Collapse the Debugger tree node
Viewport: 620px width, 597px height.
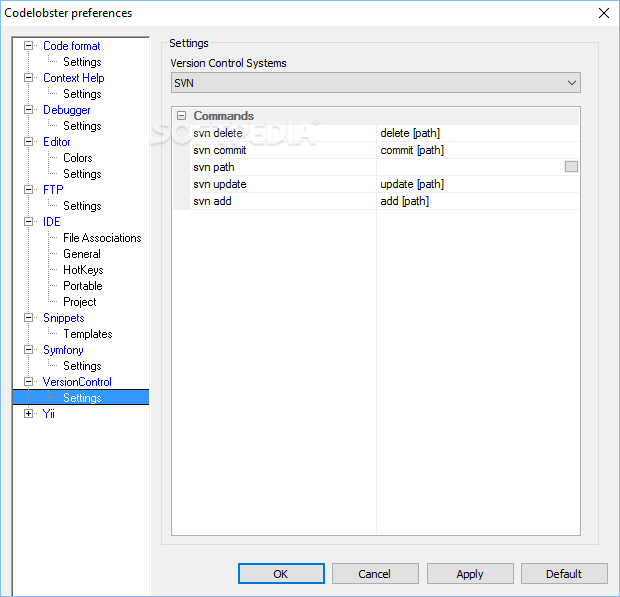28,110
